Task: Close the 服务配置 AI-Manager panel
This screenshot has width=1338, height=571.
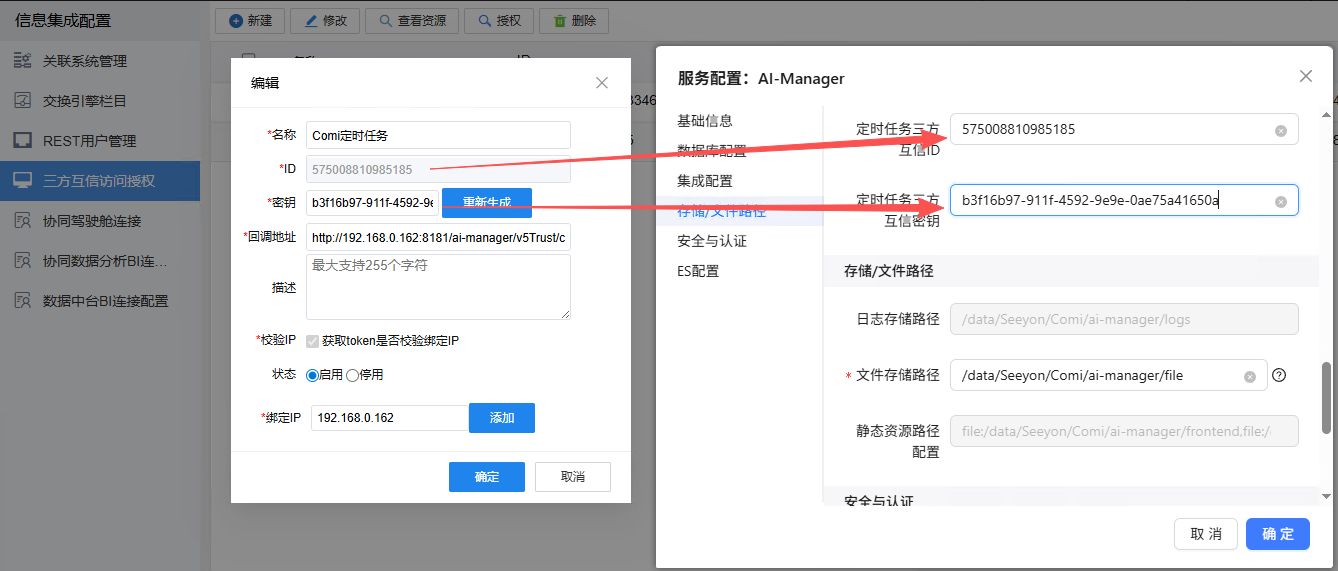Action: point(1306,76)
